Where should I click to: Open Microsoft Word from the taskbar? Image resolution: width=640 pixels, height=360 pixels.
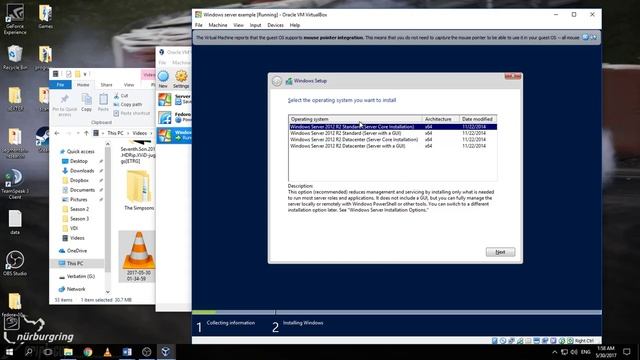[127, 352]
